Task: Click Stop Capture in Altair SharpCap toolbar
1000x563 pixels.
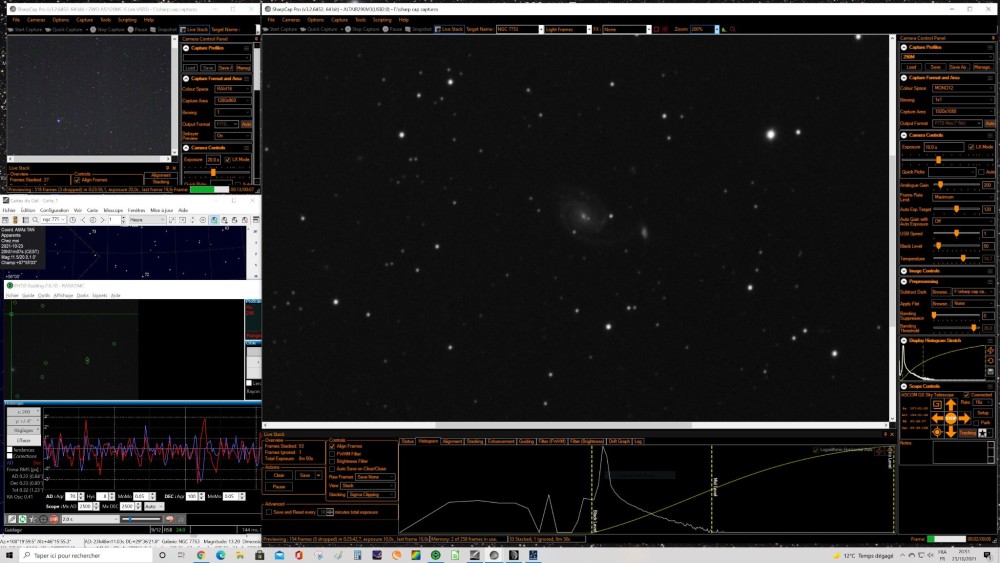Action: [x=362, y=29]
